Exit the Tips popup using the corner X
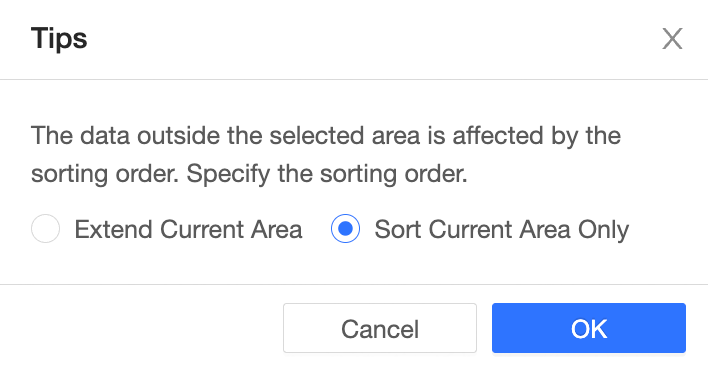 (672, 38)
